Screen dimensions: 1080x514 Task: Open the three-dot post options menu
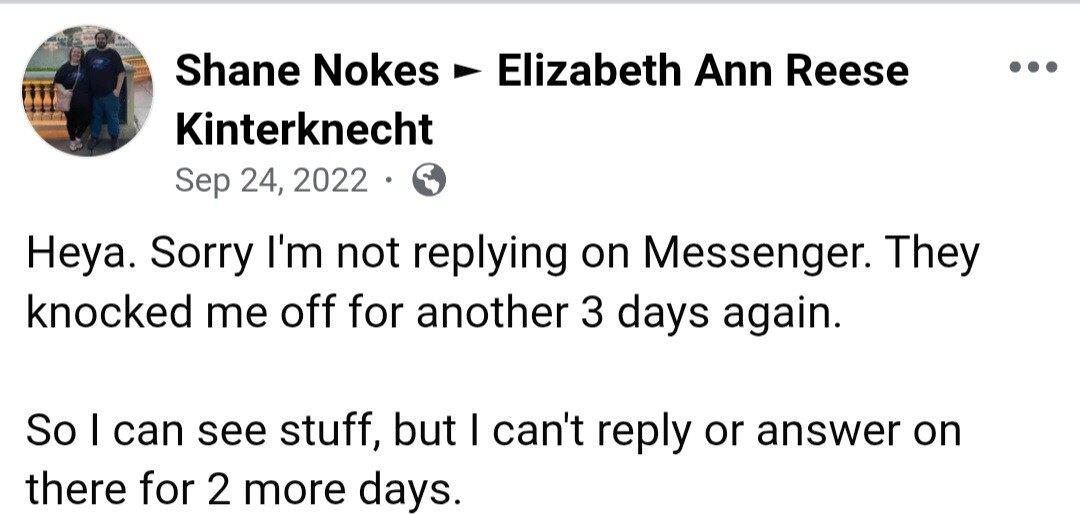pyautogui.click(x=1033, y=68)
